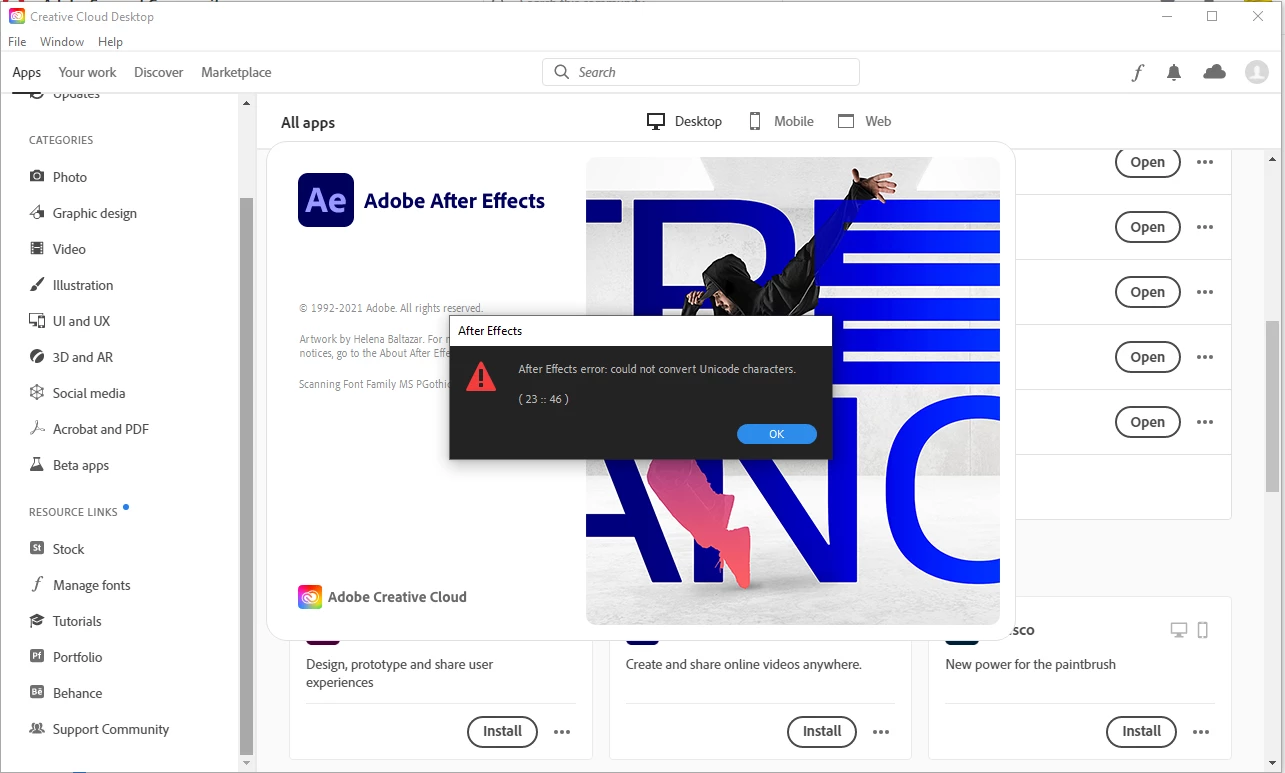Click the first Open button in app list

[x=1147, y=162]
